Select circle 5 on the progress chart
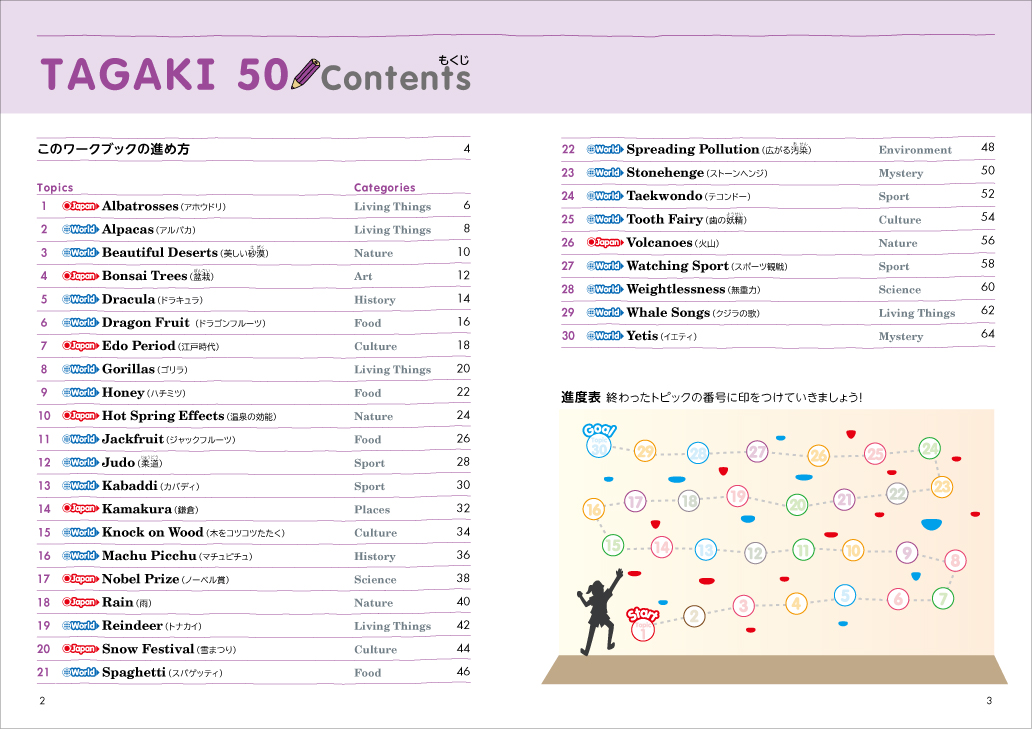Viewport: 1032px width, 729px height. tap(845, 595)
